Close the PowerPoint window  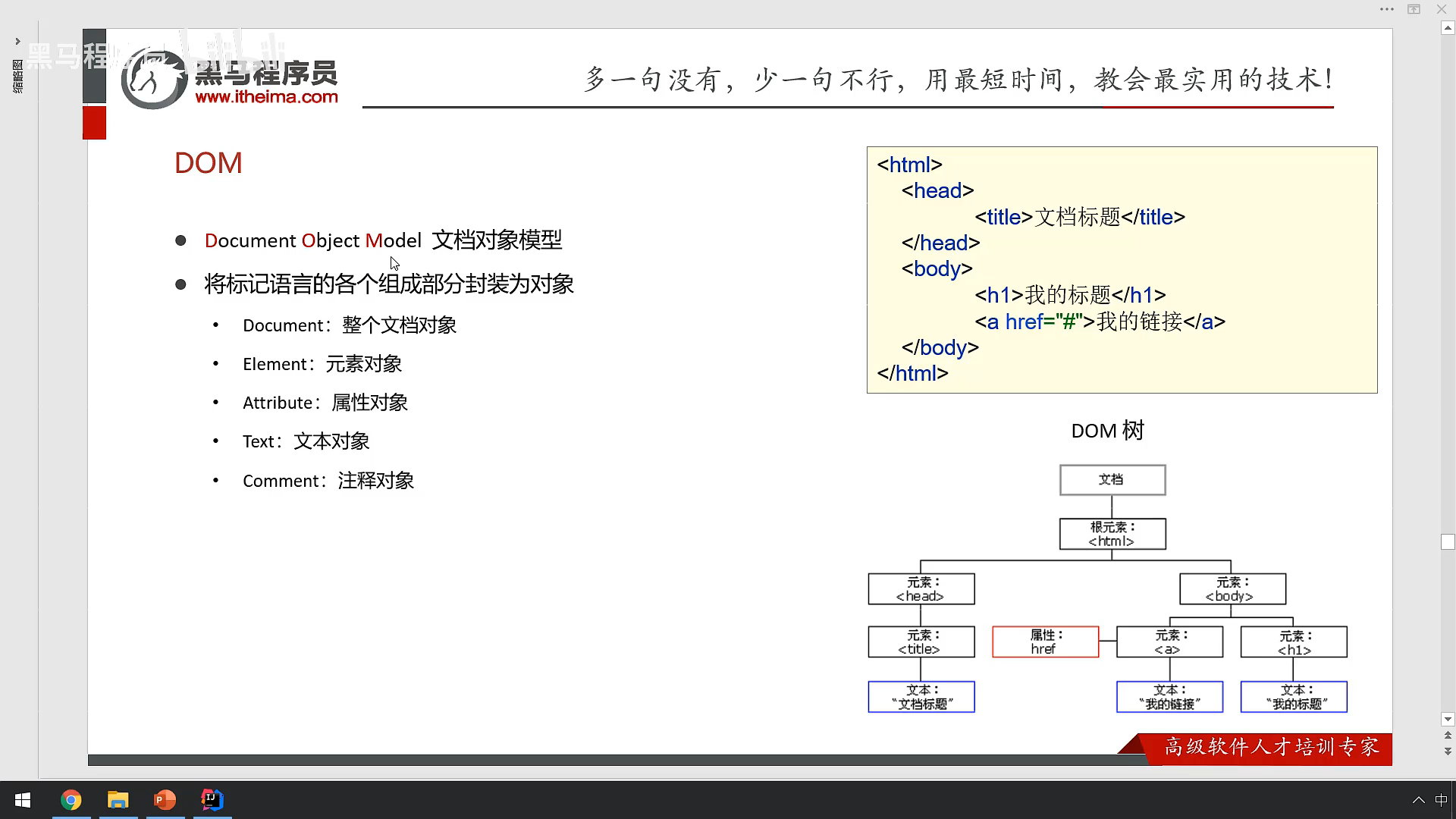pyautogui.click(x=1442, y=9)
